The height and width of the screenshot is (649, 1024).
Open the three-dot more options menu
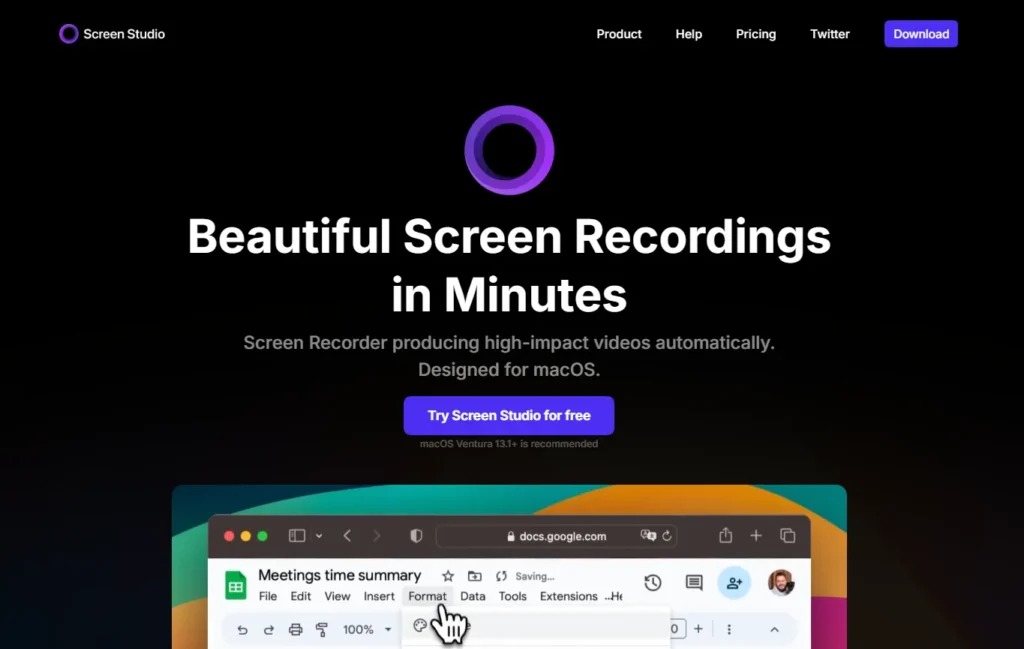729,629
